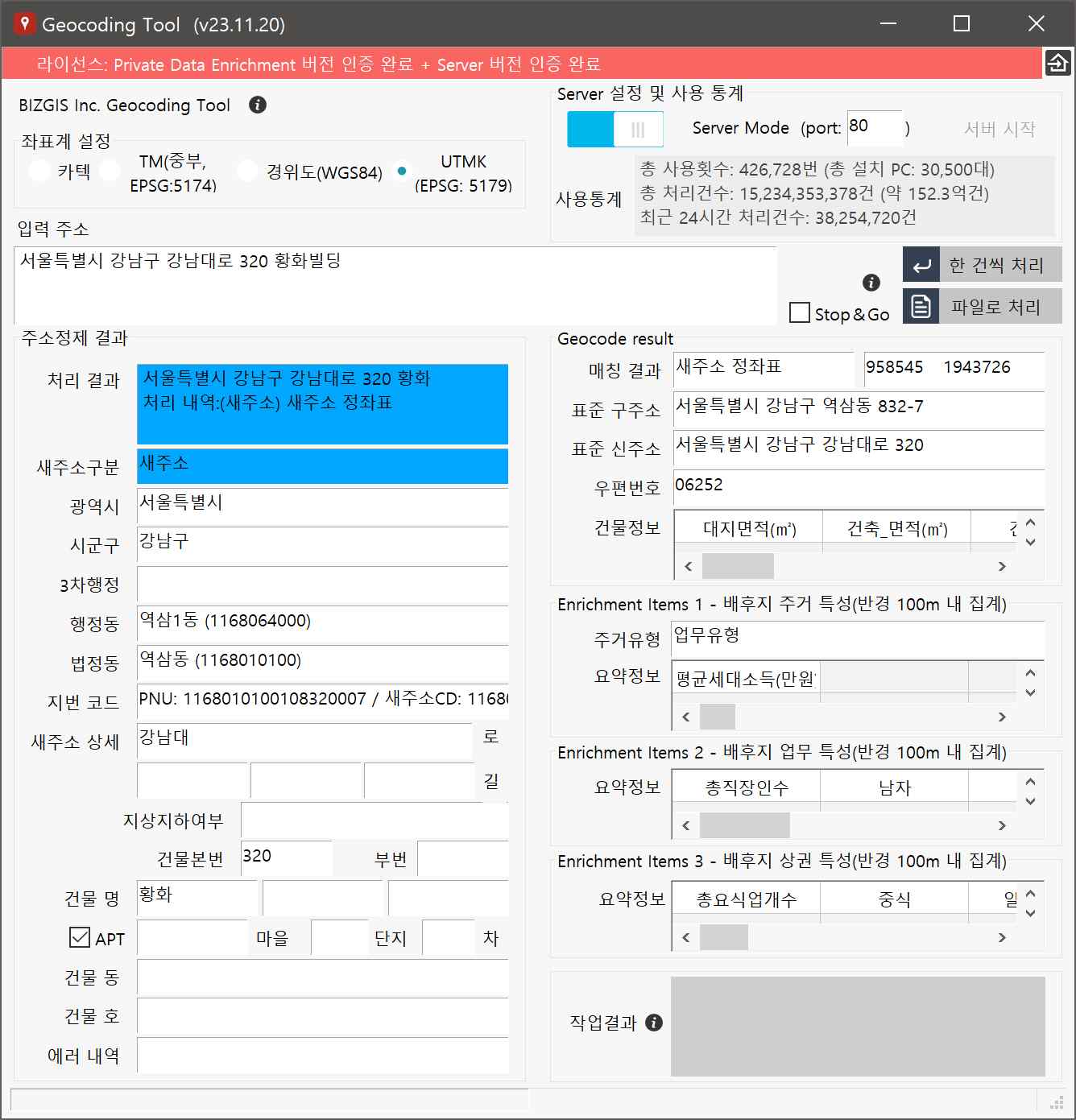Screen dimensions: 1076x1120
Task: Click the 건축_면적(㎡) column header
Action: point(897,529)
